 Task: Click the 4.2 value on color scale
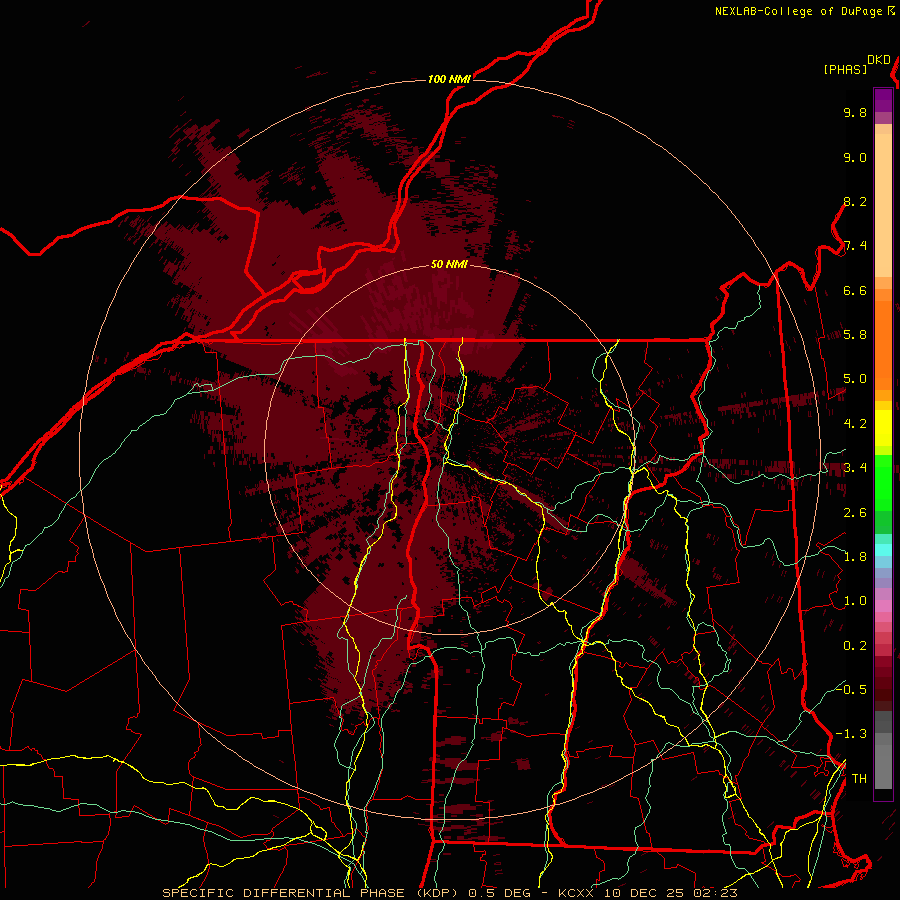[855, 424]
